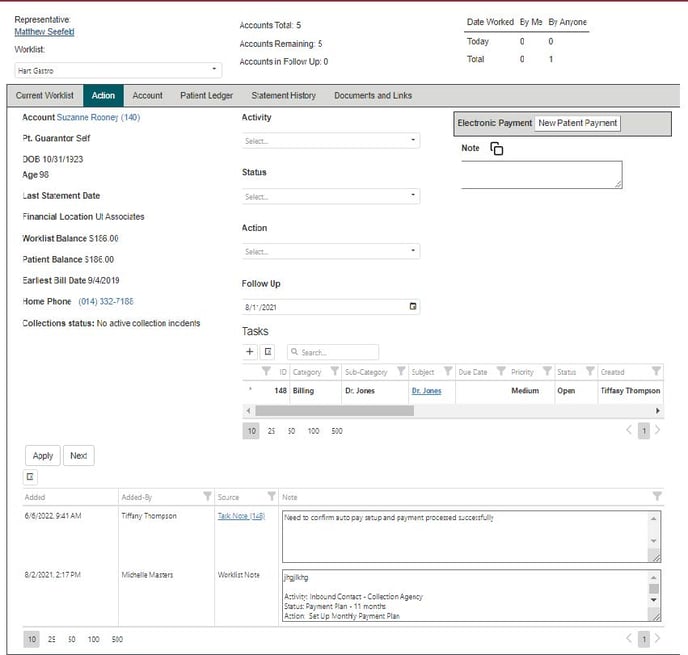Screen dimensions: 688x655
Task: Click the export icon below Apply button
Action: pyautogui.click(x=30, y=477)
